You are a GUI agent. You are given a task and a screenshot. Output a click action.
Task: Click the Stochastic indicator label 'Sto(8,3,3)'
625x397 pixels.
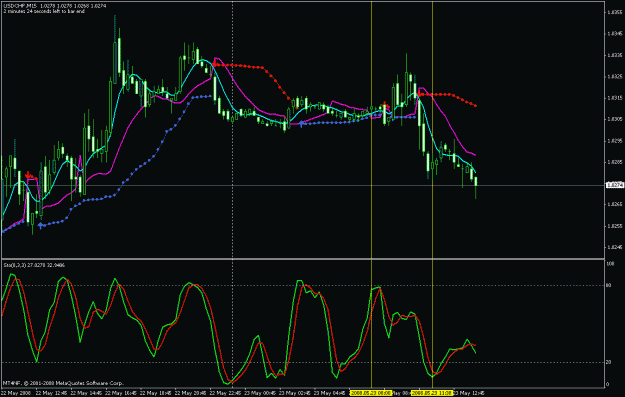[15, 265]
